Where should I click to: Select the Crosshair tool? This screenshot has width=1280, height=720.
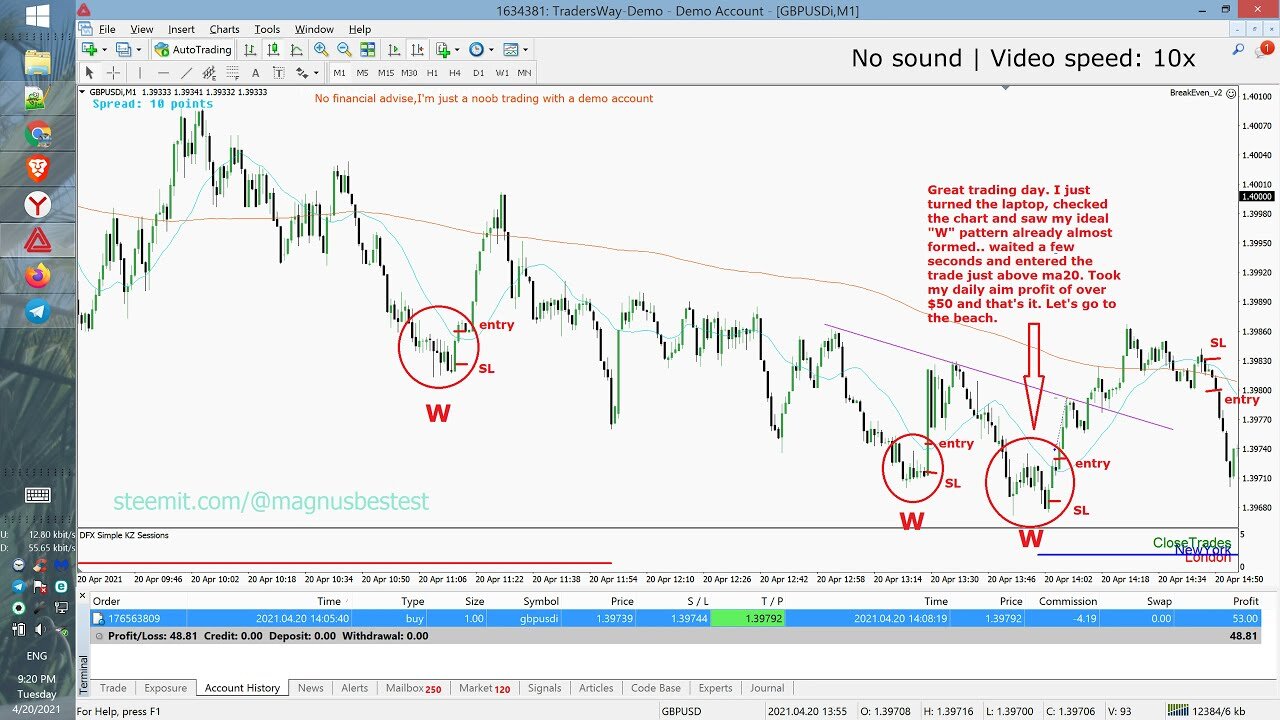point(113,73)
